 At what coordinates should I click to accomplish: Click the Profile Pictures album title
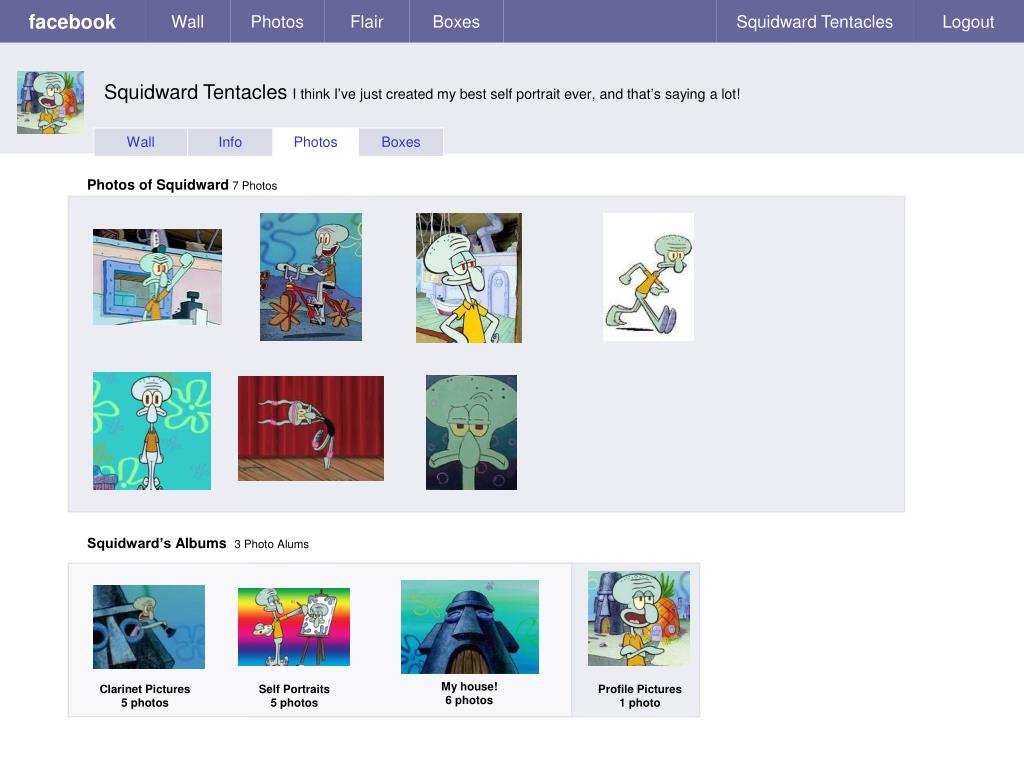(640, 689)
